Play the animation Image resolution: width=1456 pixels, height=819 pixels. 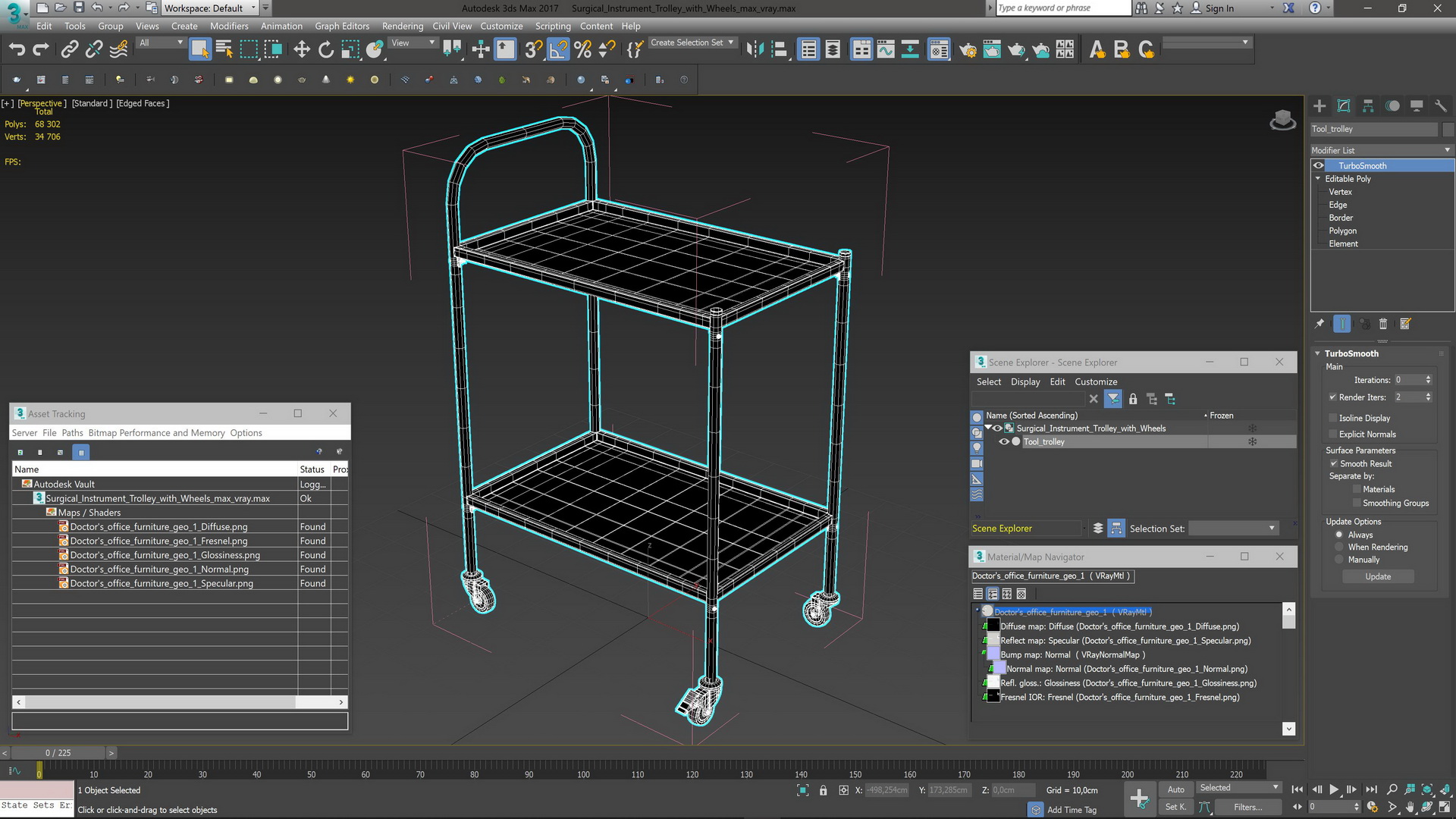1334,789
